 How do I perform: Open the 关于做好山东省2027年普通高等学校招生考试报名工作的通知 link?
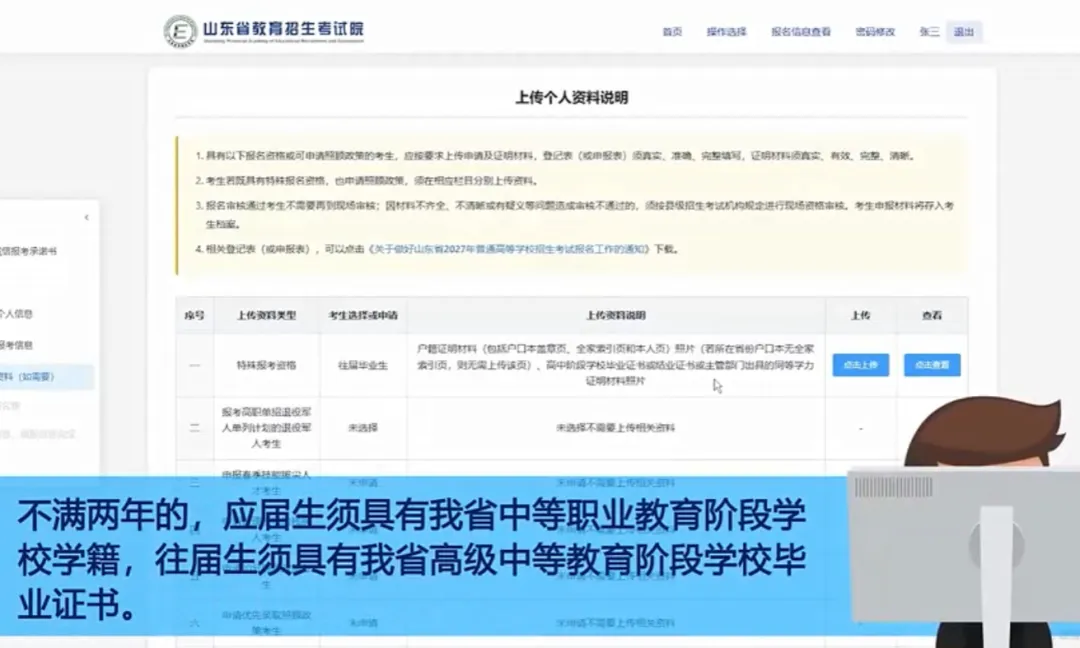(x=508, y=249)
